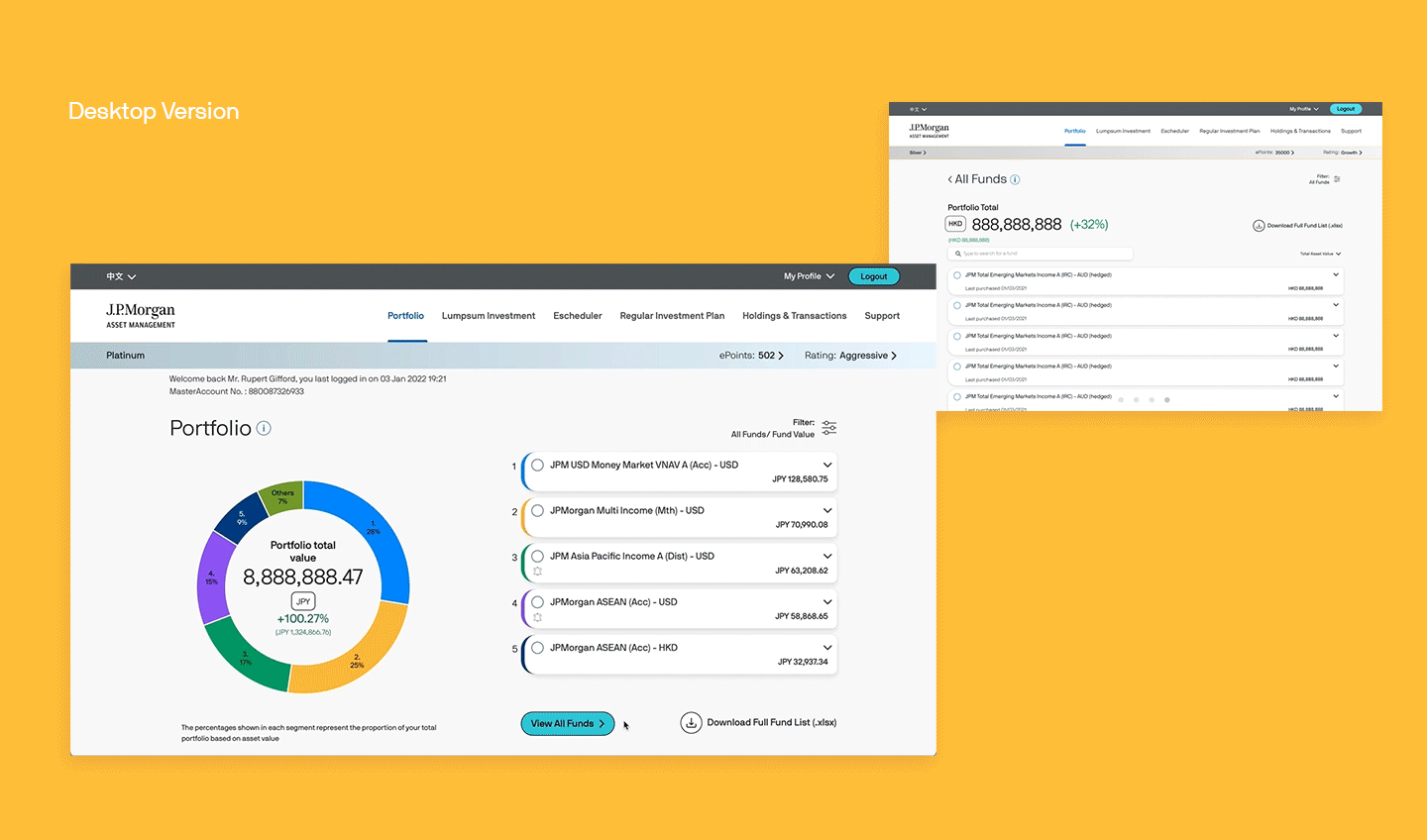Open Rating: Growth in the small window

click(x=1343, y=153)
